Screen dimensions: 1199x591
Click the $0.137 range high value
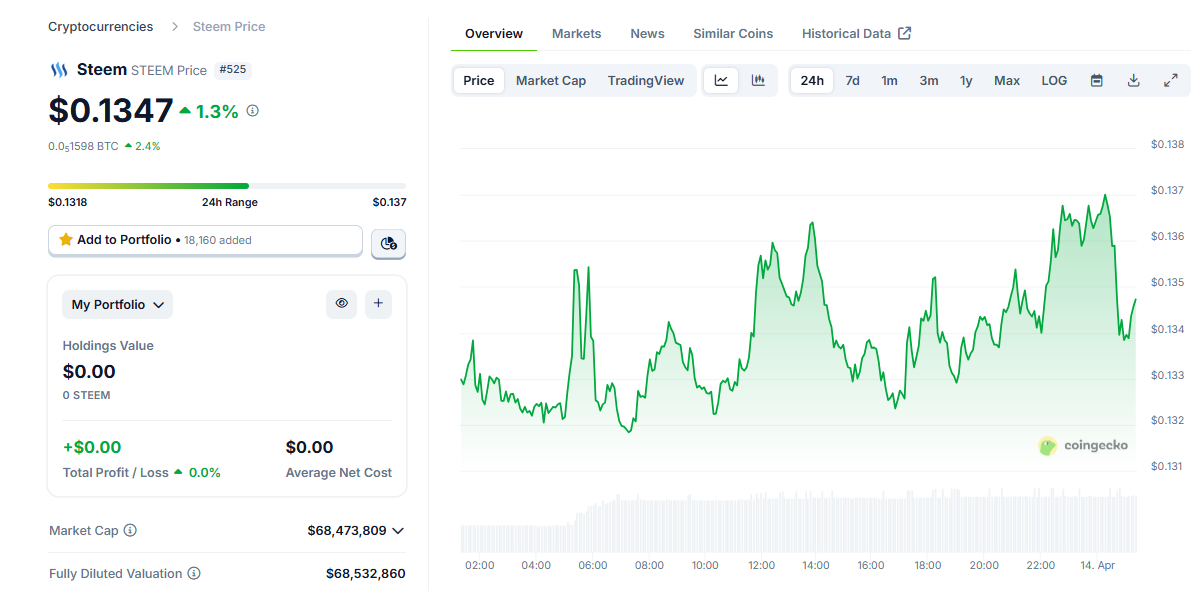(389, 203)
